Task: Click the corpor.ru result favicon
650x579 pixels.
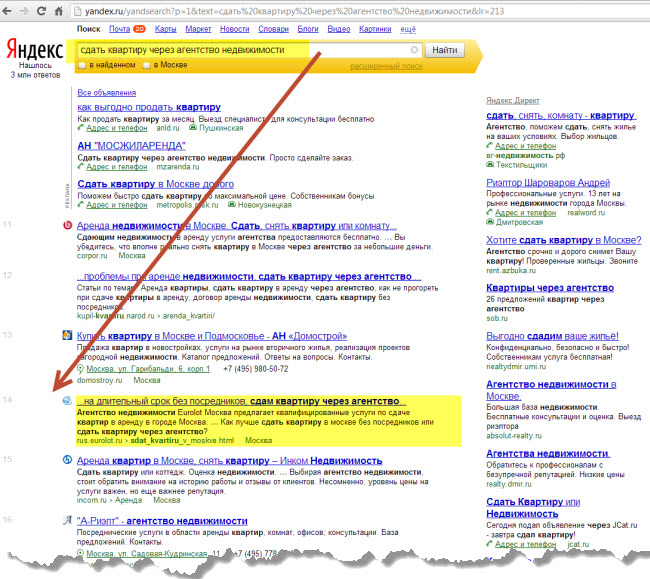Action: (x=67, y=225)
